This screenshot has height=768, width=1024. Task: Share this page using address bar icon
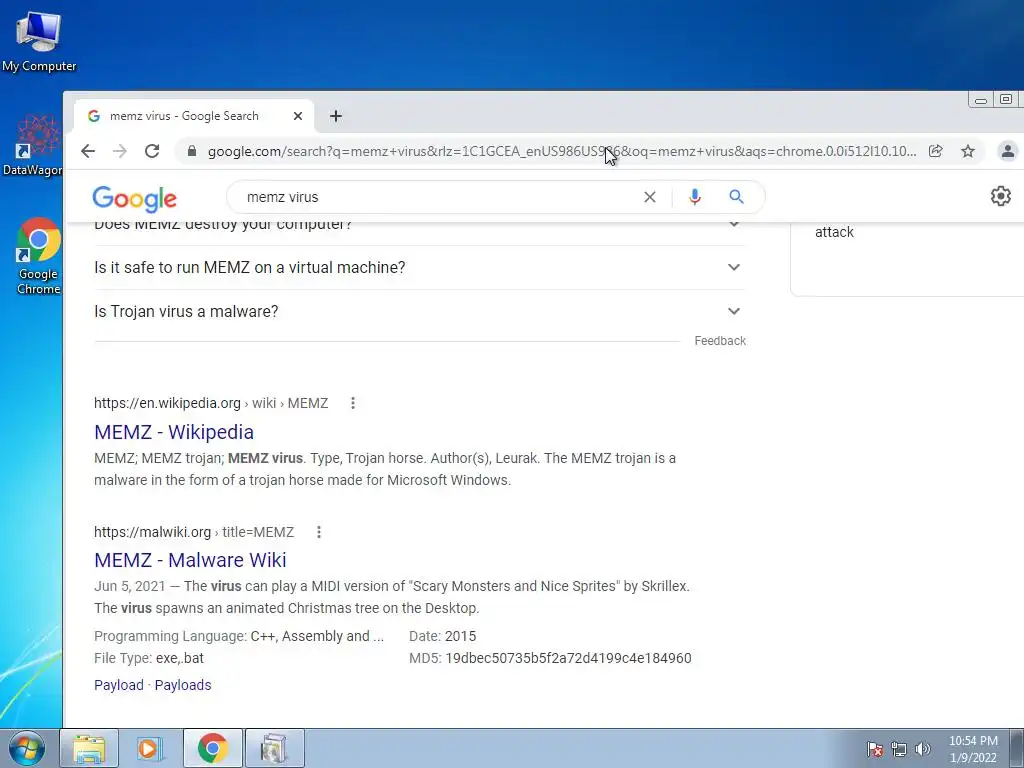936,152
